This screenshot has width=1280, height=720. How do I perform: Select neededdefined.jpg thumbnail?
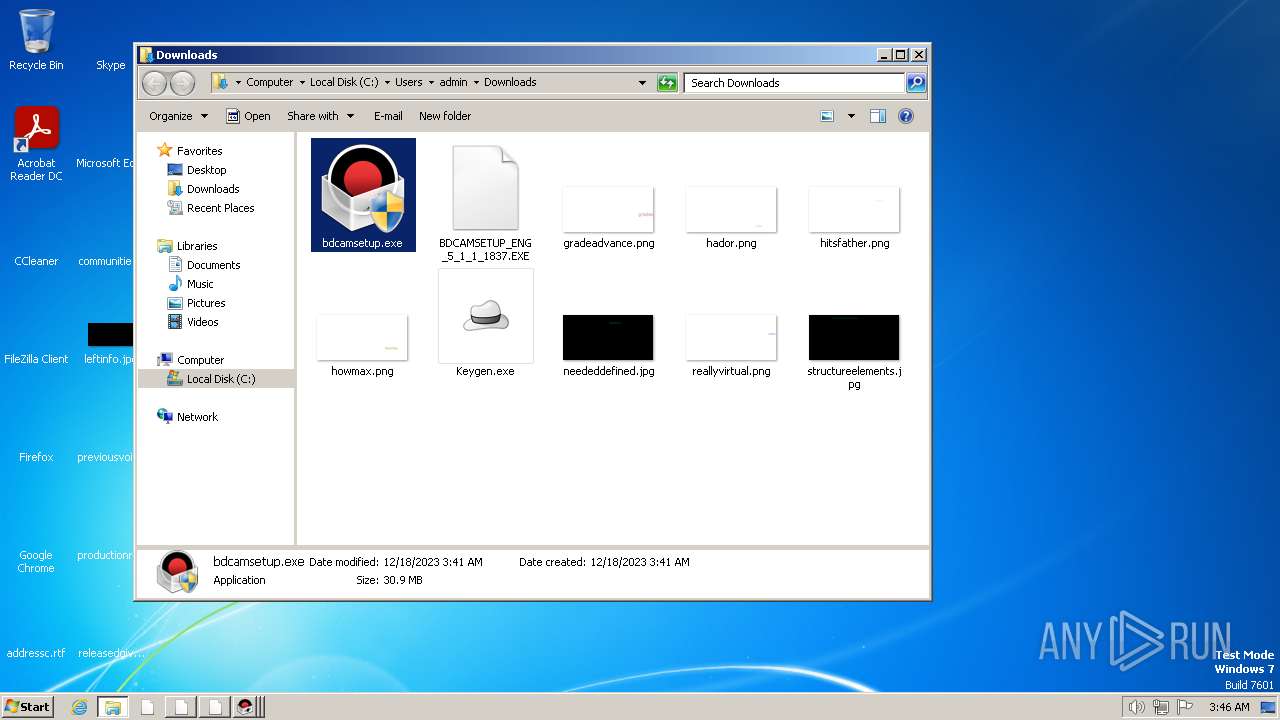(x=608, y=337)
